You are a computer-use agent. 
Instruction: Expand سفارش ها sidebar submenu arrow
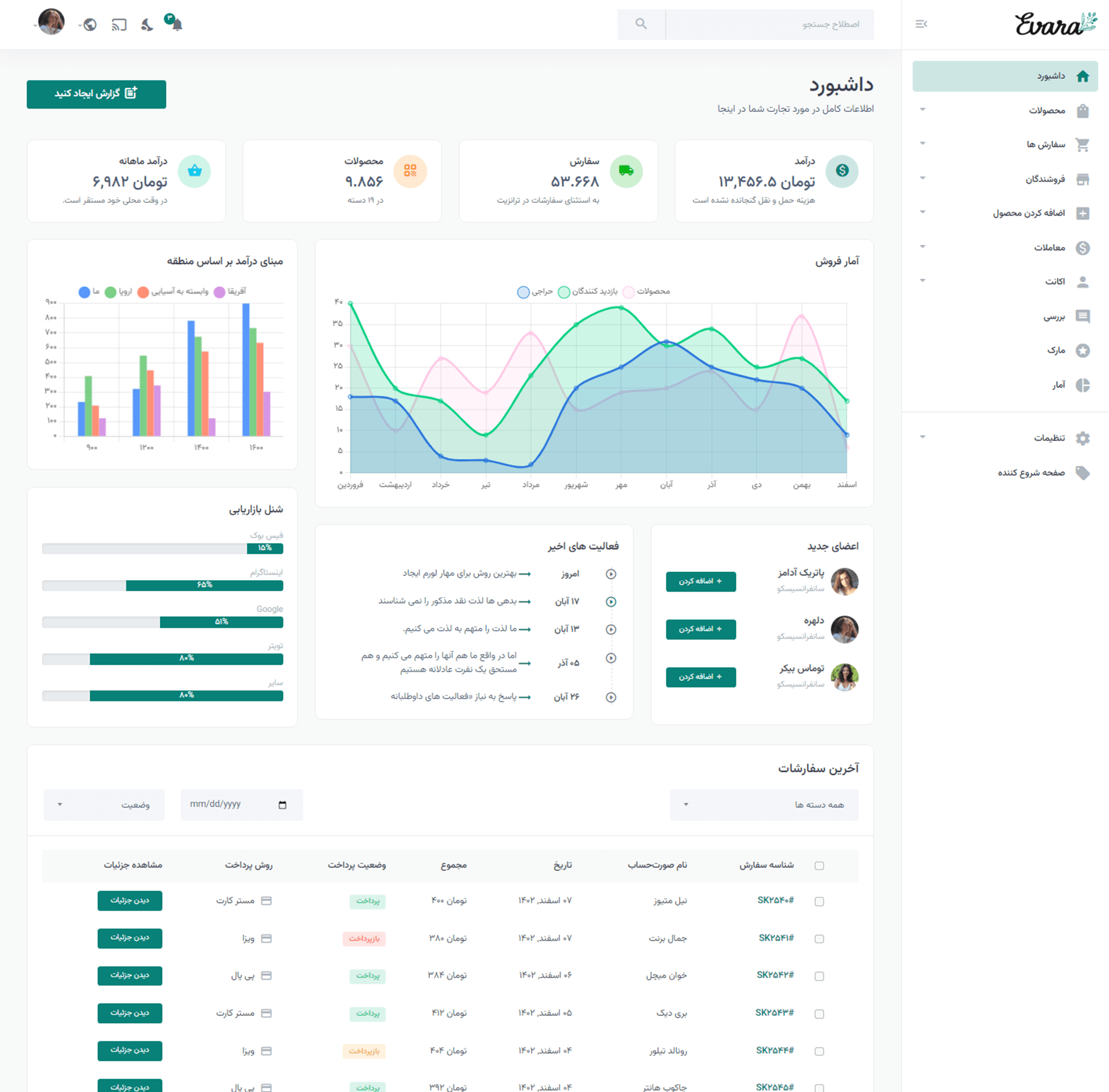923,143
